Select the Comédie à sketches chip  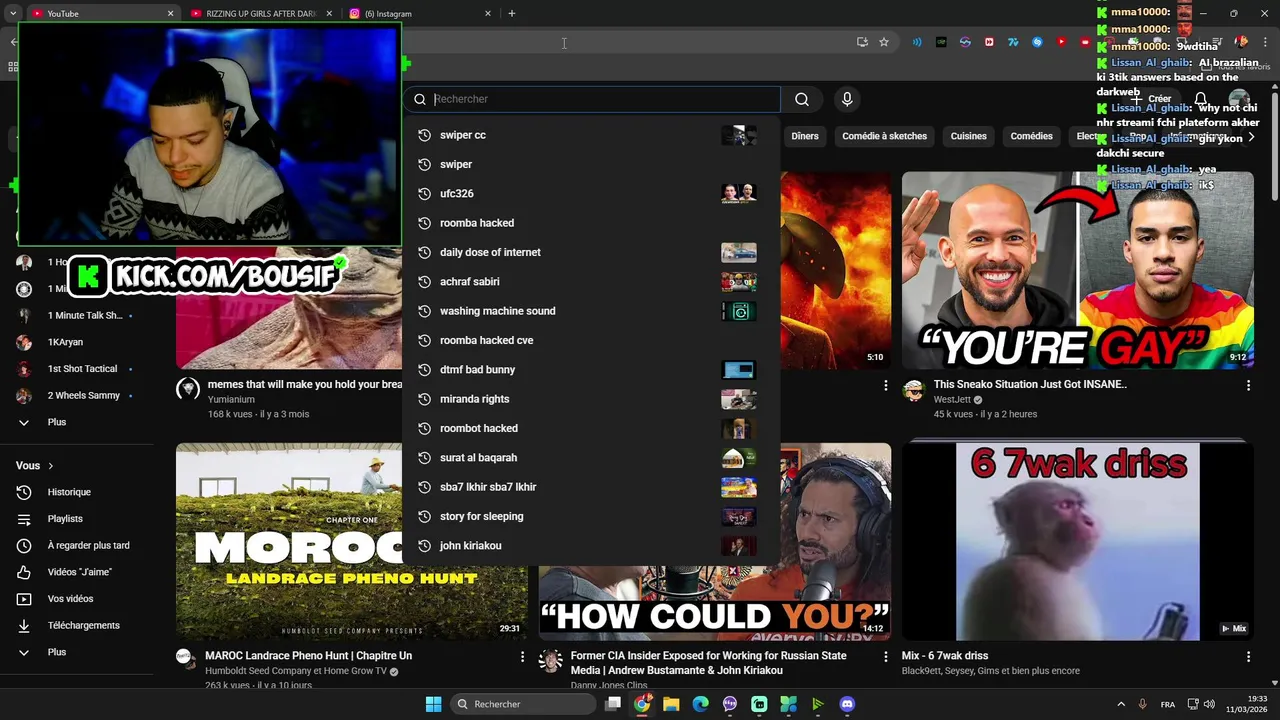[884, 136]
